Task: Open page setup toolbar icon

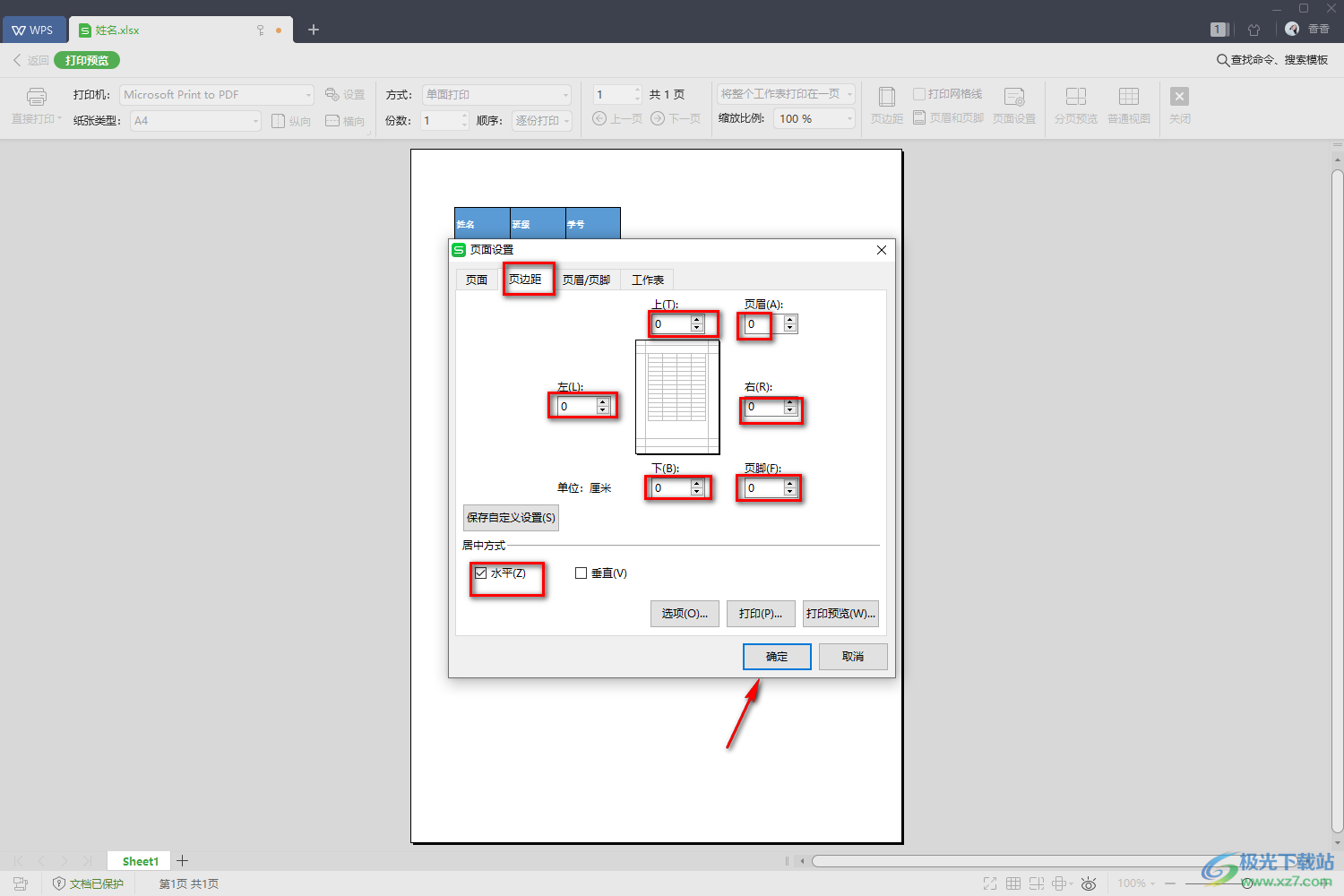Action: tap(1014, 97)
